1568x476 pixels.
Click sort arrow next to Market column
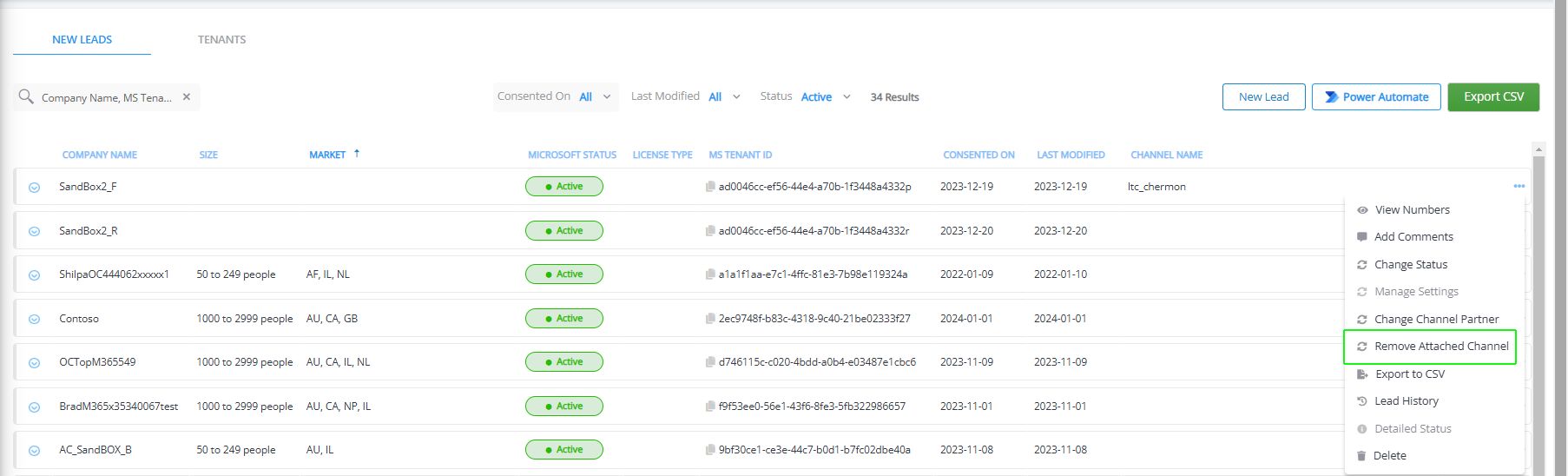[x=357, y=154]
